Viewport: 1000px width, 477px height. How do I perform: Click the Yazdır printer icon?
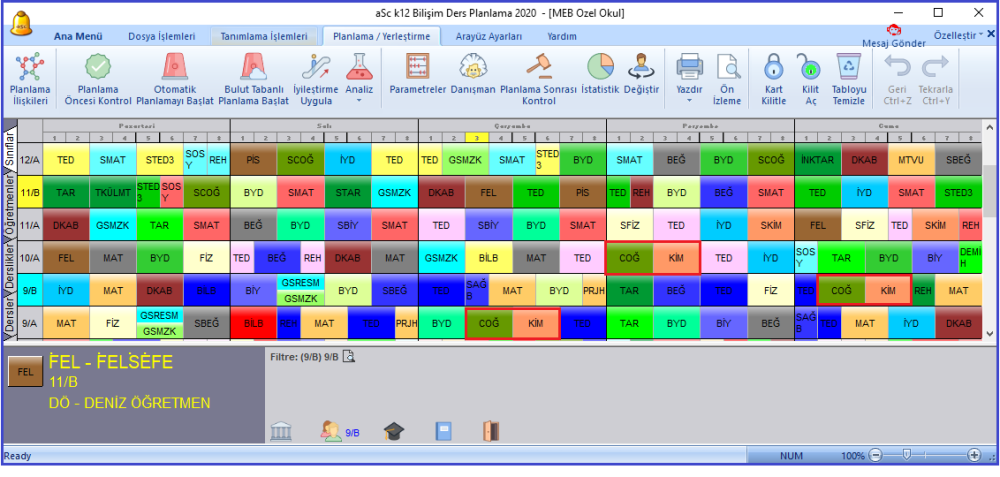pos(689,66)
